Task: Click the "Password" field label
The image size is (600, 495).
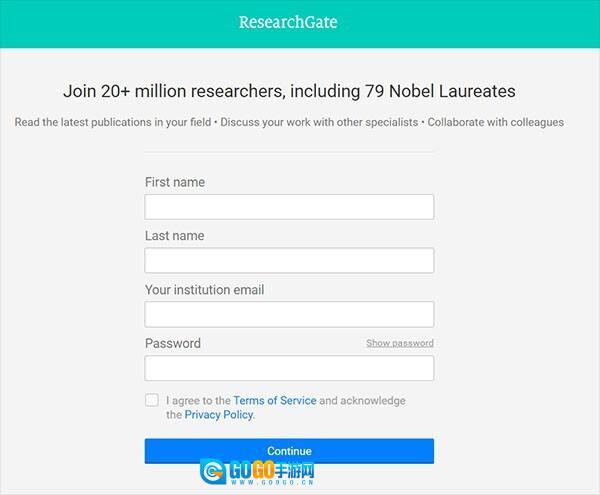Action: pyautogui.click(x=173, y=343)
